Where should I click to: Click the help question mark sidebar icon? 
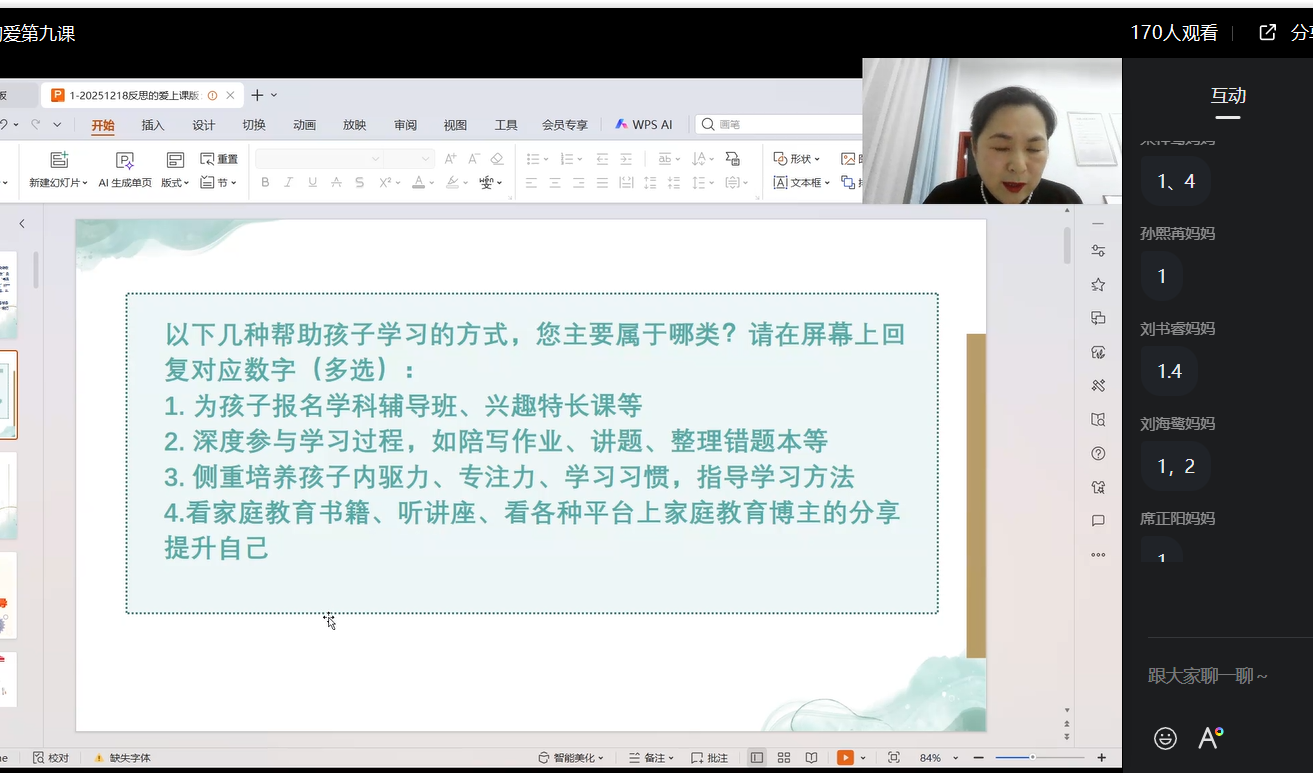(1098, 453)
